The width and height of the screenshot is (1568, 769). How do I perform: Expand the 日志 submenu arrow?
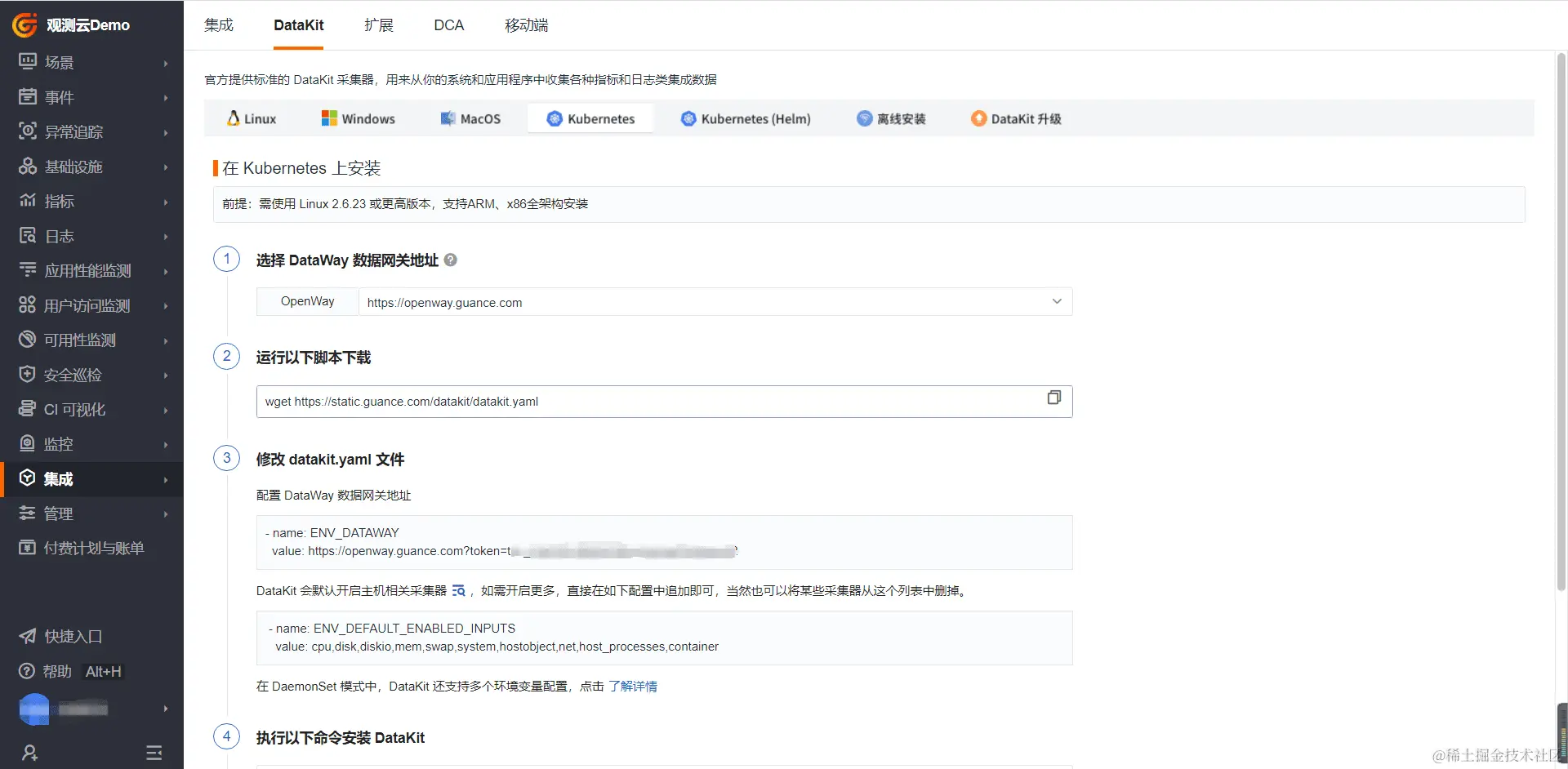(x=166, y=237)
